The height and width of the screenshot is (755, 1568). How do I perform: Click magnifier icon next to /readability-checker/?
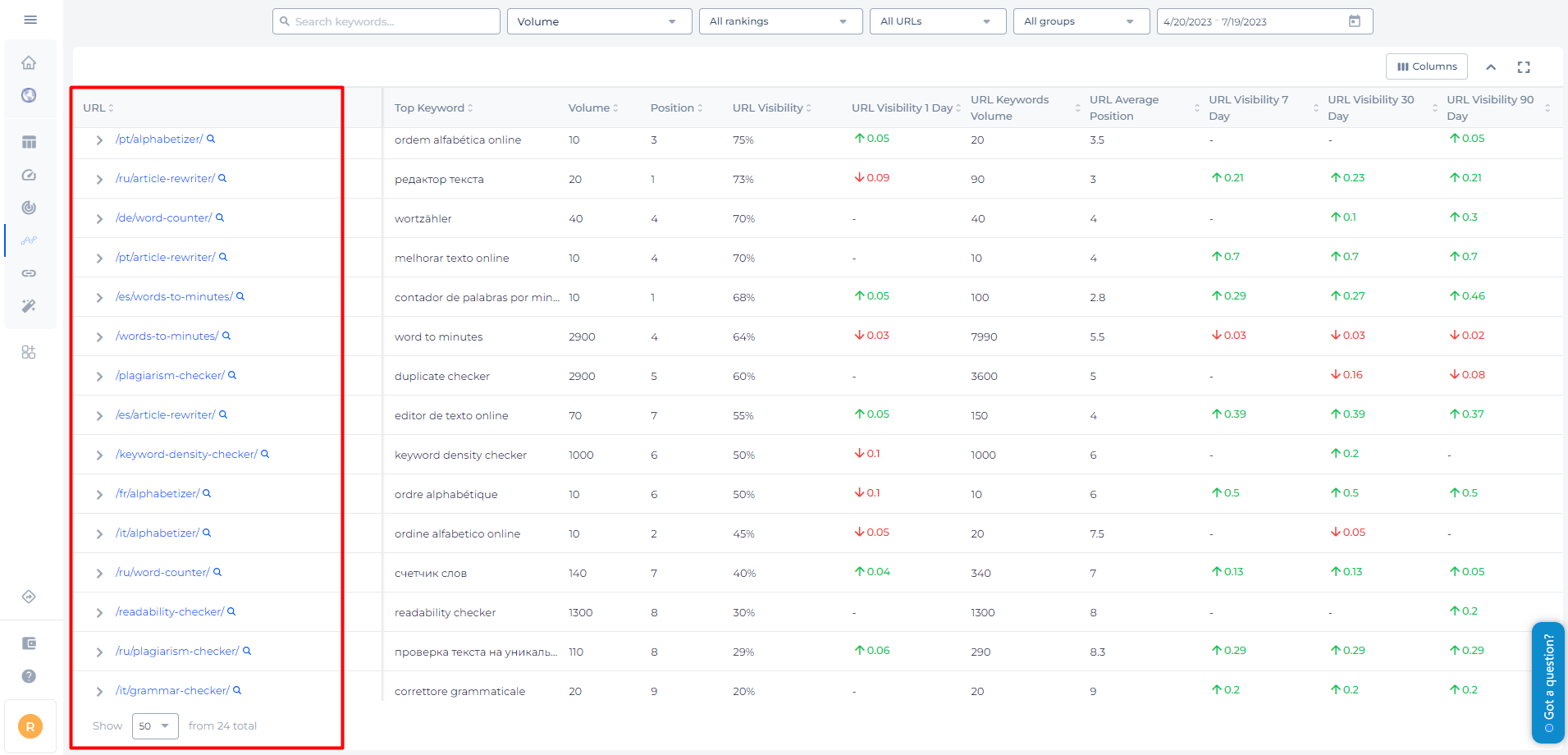pyautogui.click(x=231, y=611)
